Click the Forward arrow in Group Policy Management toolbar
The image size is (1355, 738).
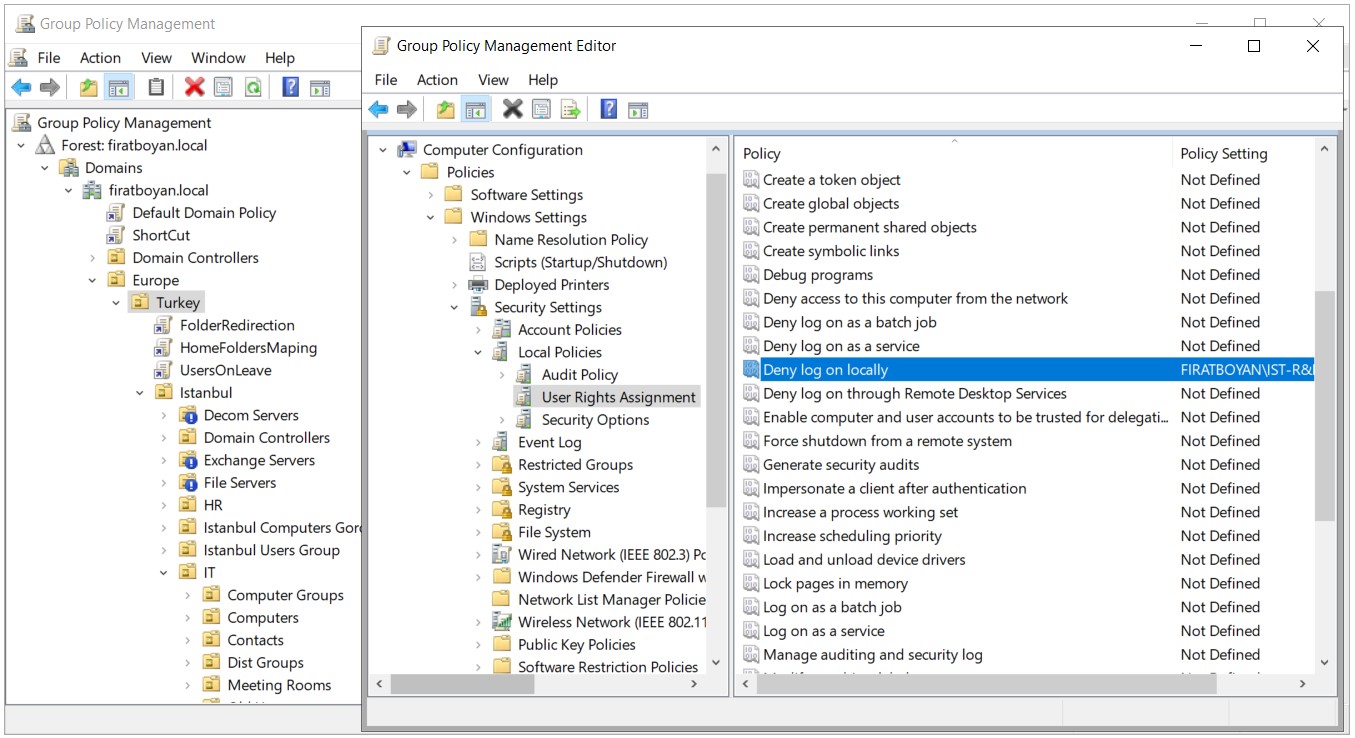[50, 87]
